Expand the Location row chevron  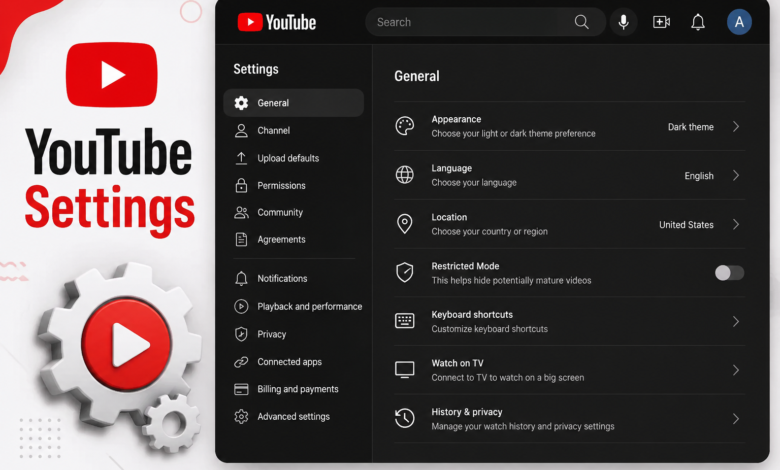pos(736,224)
